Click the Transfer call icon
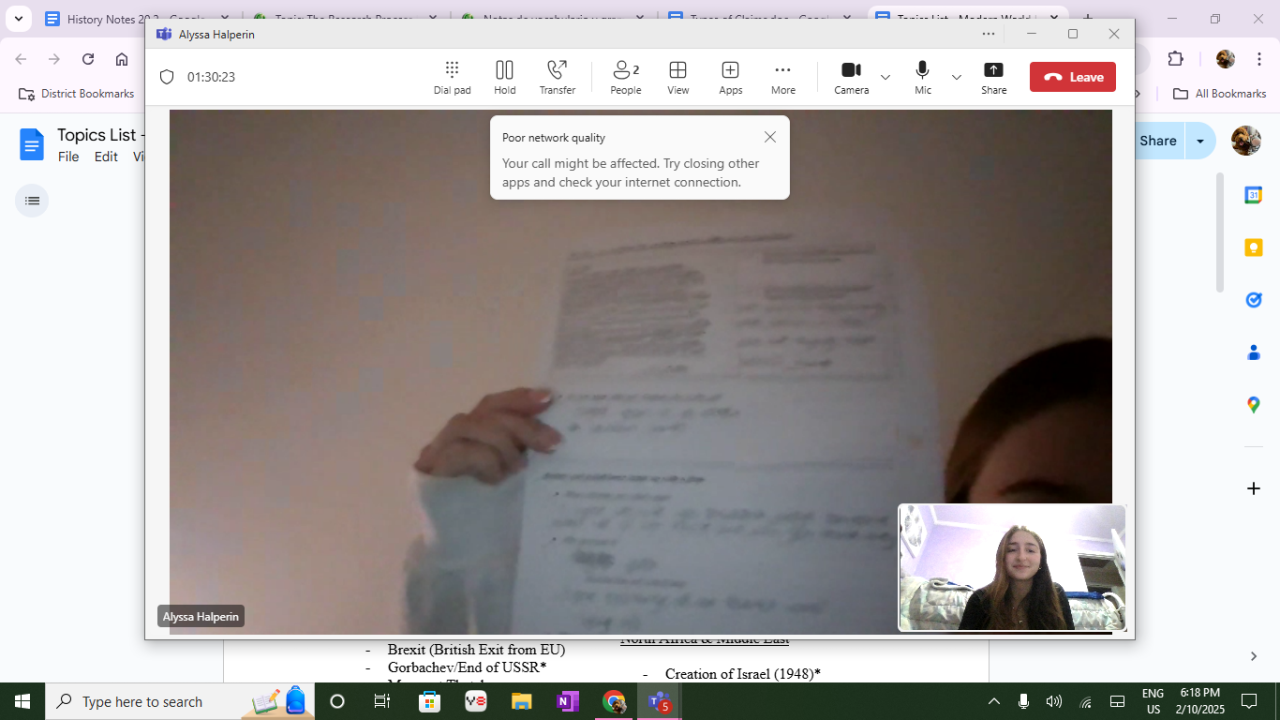The height and width of the screenshot is (720, 1280). 557,77
